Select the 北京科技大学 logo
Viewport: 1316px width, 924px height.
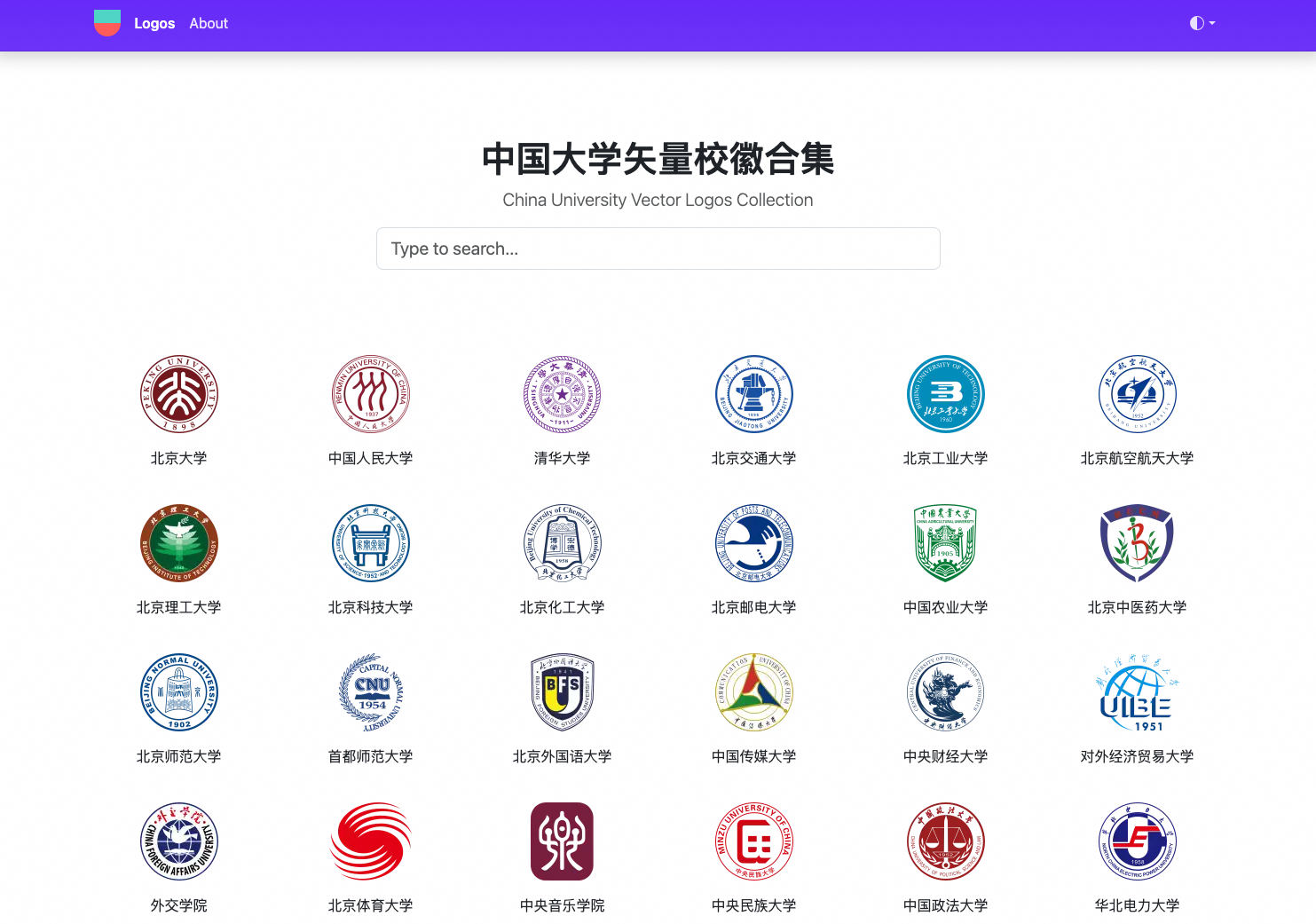pos(371,543)
